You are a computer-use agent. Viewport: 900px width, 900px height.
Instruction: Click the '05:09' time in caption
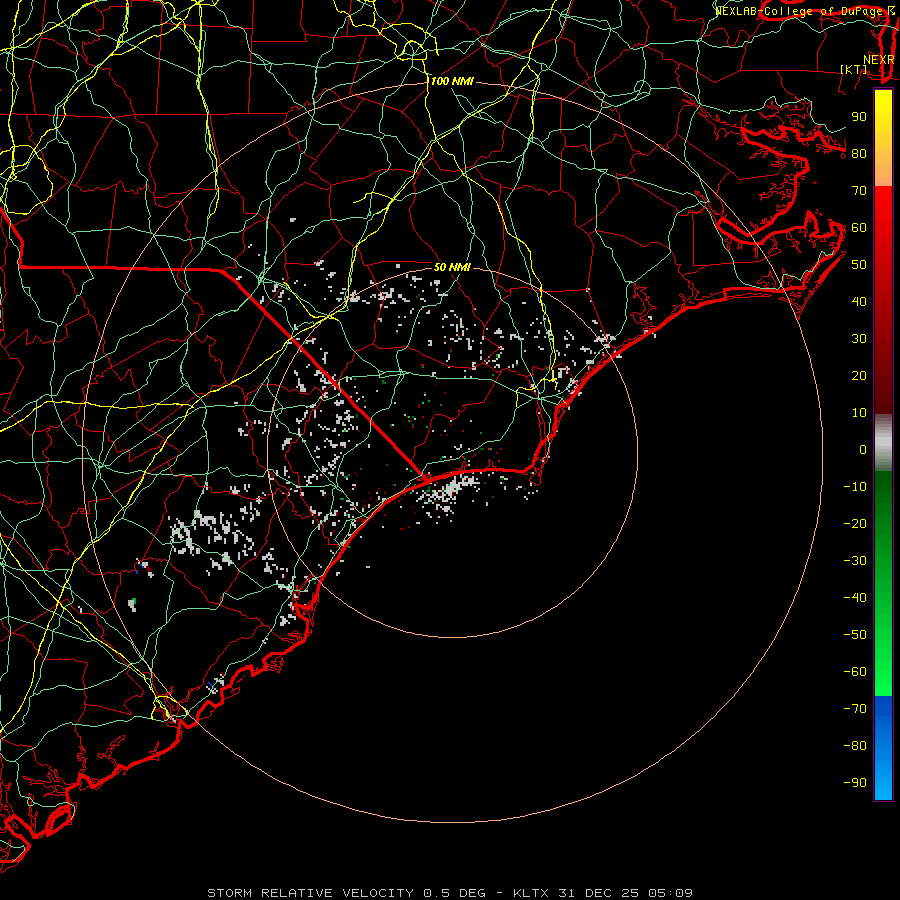[x=671, y=893]
